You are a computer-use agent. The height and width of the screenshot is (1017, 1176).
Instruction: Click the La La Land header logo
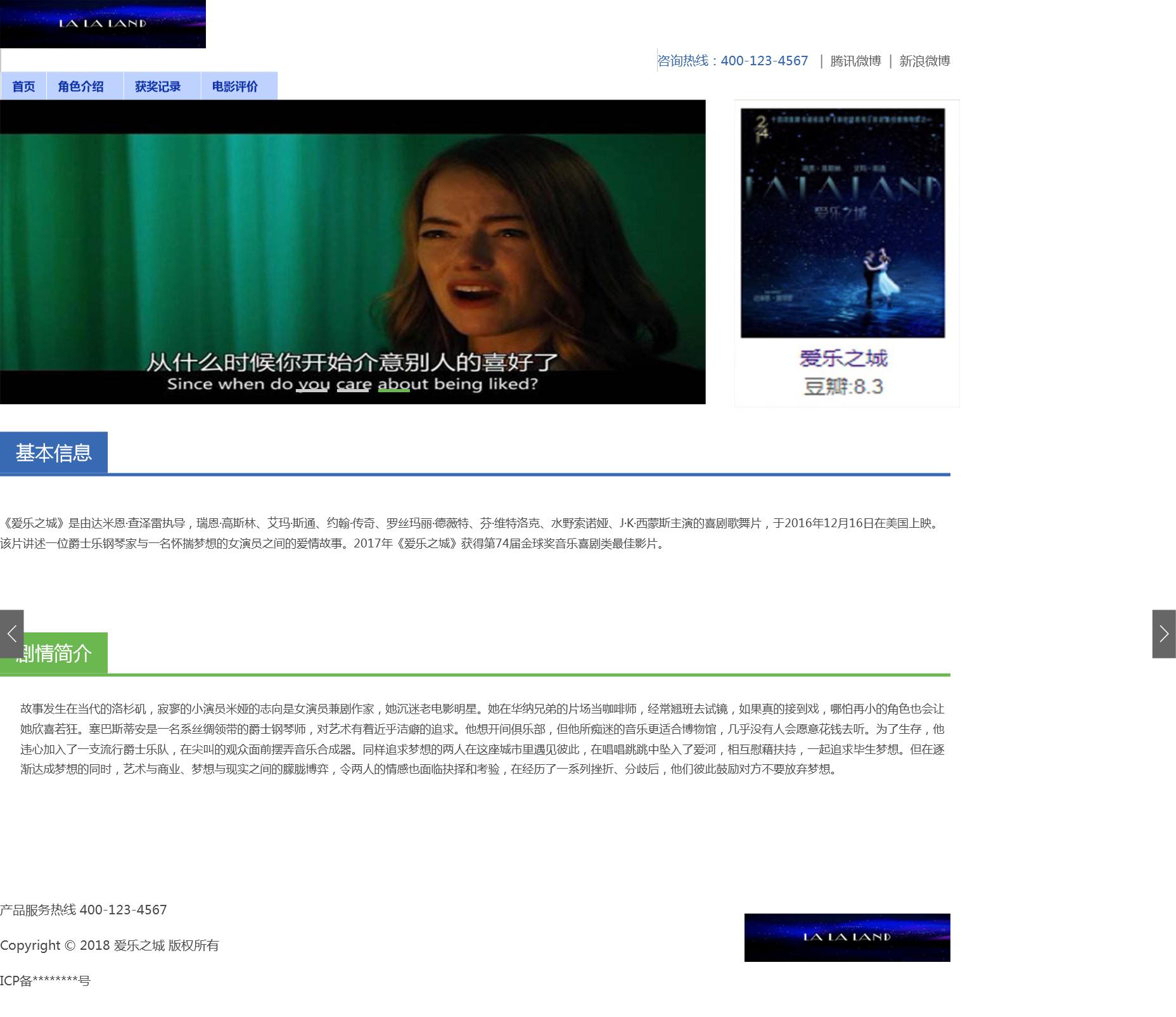pos(103,24)
